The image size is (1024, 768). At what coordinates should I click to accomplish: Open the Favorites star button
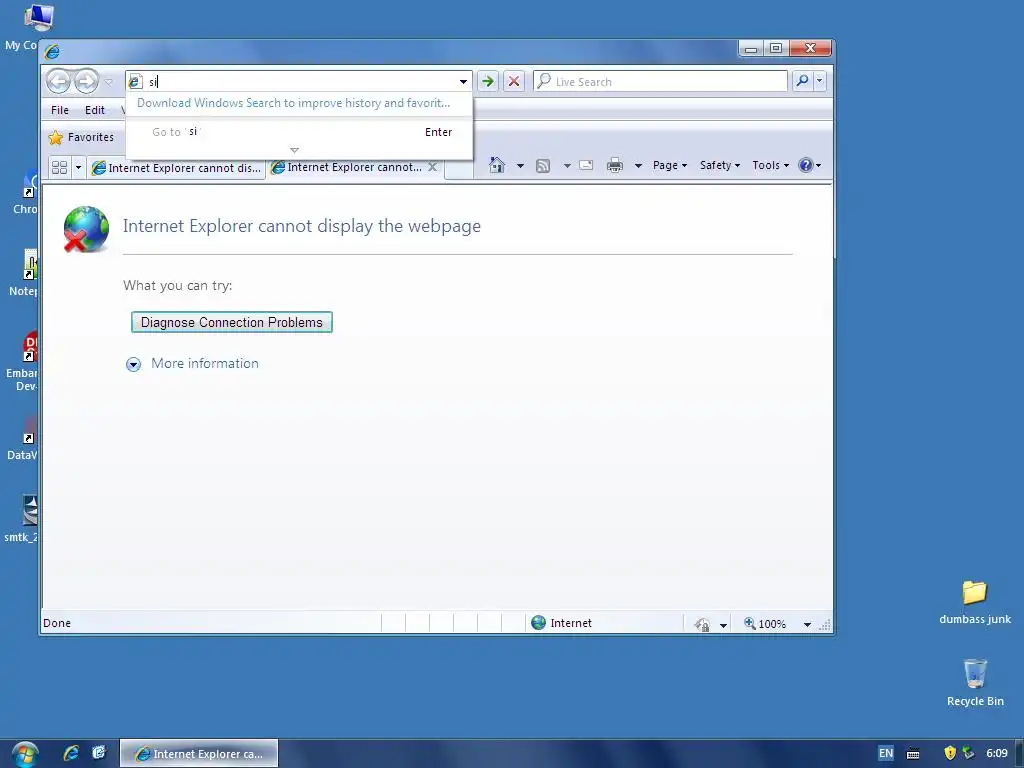[x=81, y=137]
